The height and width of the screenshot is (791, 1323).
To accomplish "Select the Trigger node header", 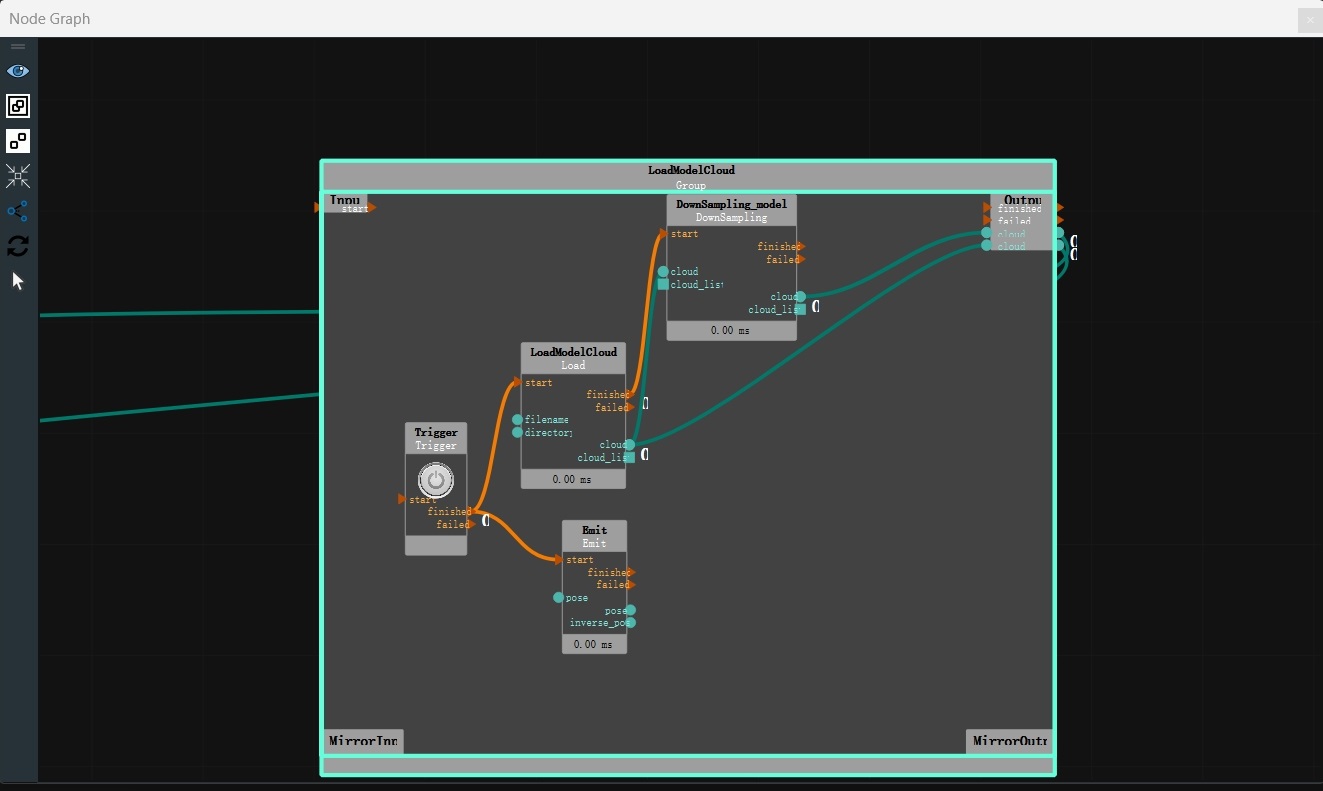I will (436, 439).
